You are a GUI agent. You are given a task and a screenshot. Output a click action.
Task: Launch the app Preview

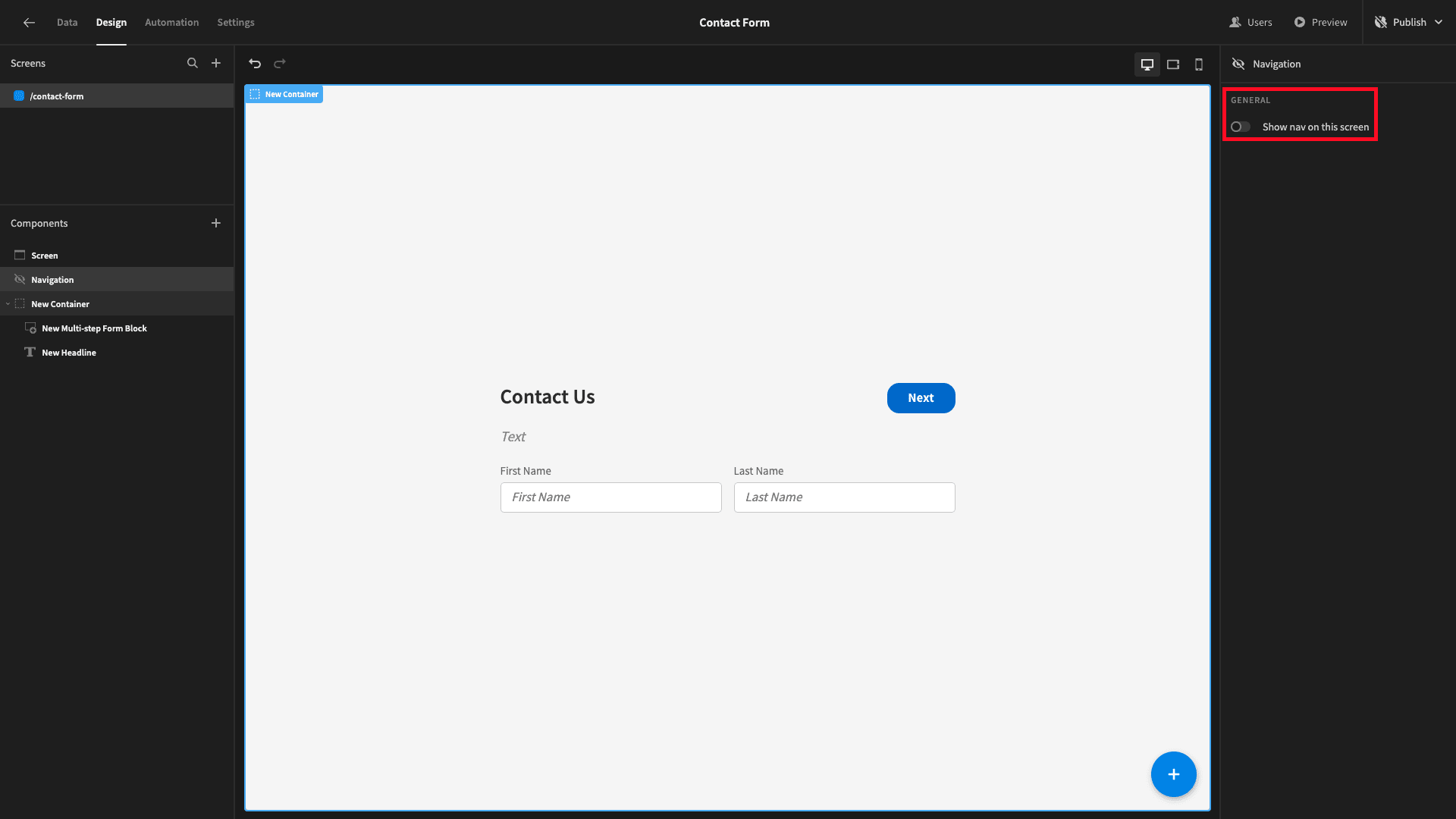1320,23
